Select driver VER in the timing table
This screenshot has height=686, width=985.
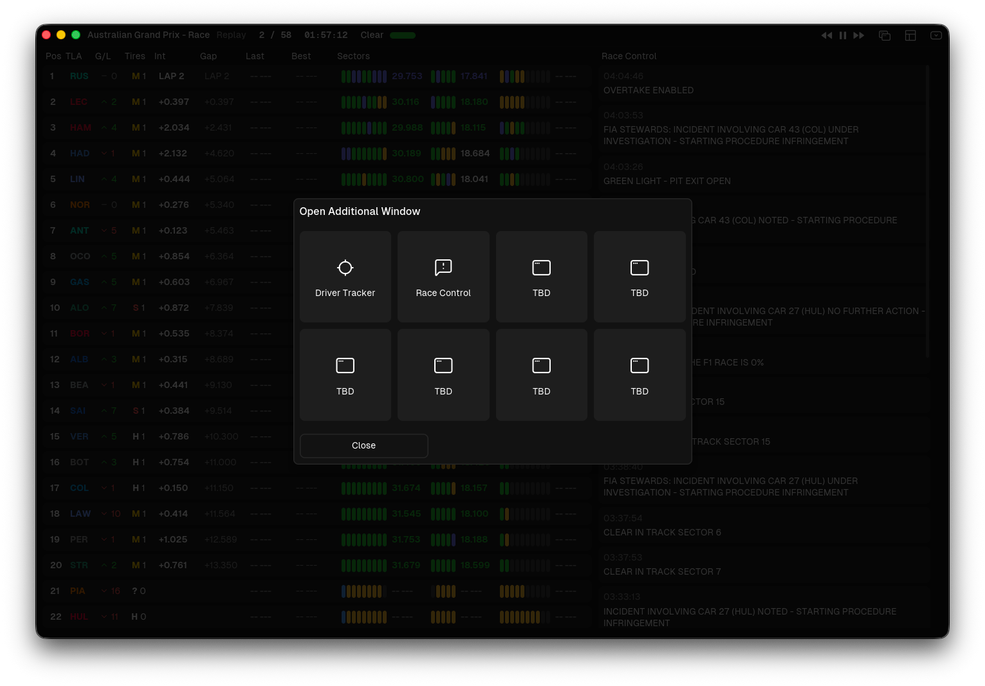coord(79,437)
